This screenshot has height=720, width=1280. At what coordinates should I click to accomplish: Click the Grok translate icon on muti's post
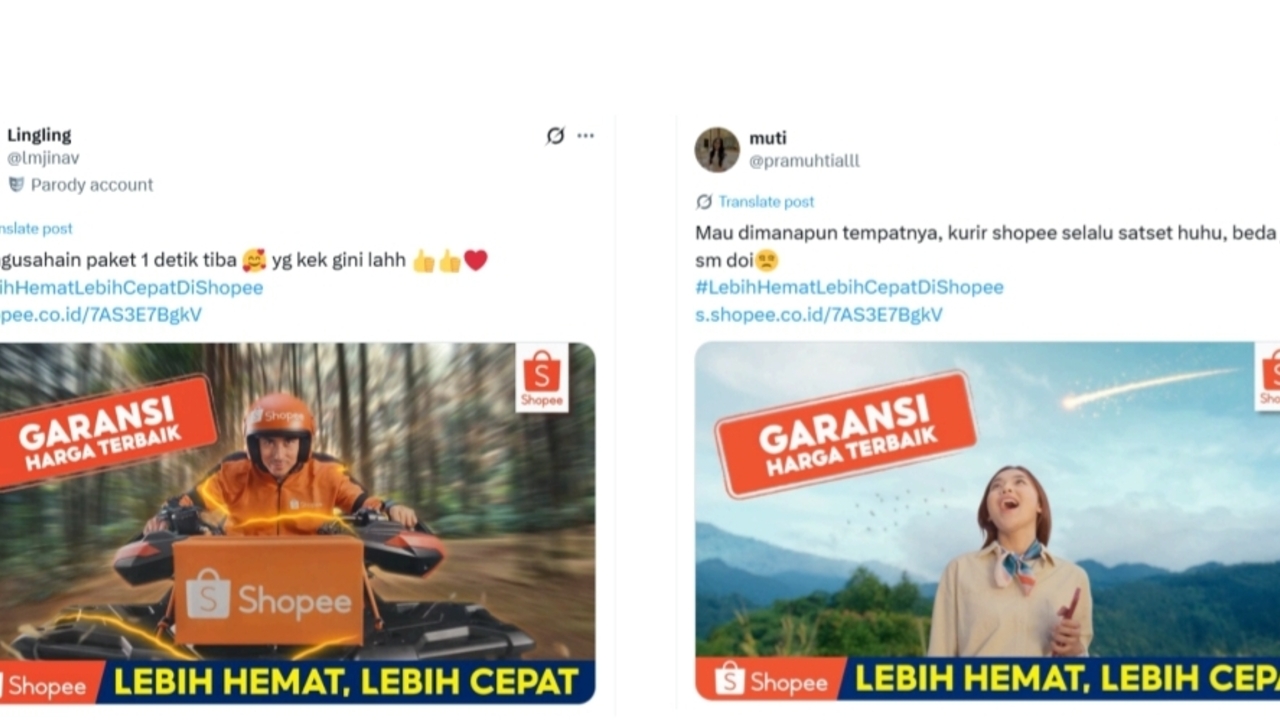704,202
